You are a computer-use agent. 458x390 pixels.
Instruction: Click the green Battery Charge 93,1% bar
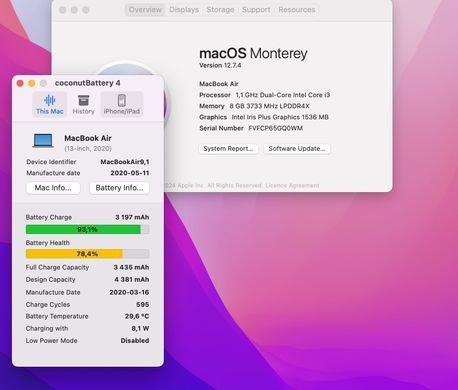[x=87, y=229]
